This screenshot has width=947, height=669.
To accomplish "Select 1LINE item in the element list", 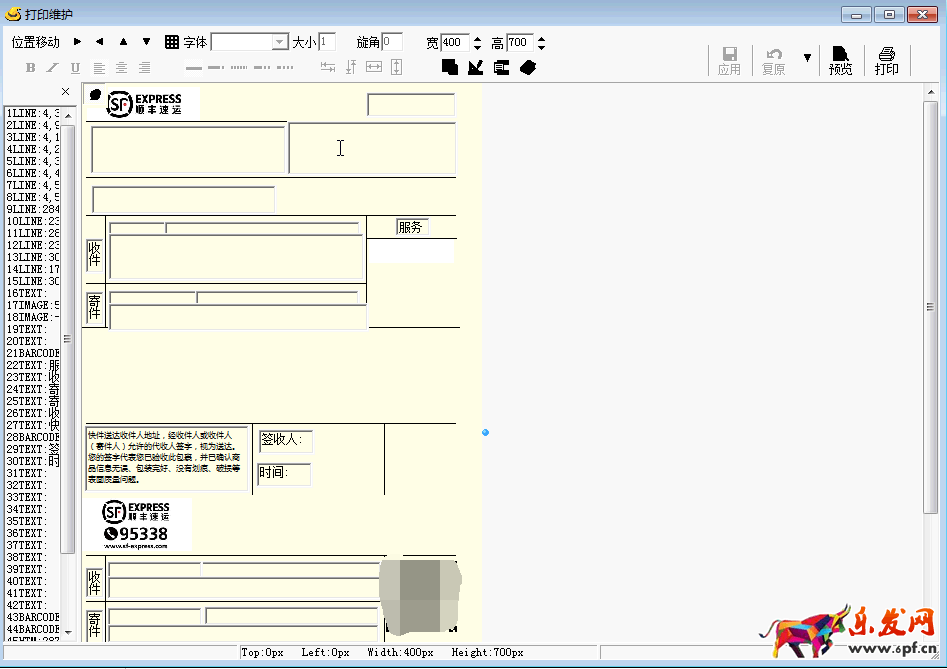I will click(x=32, y=113).
